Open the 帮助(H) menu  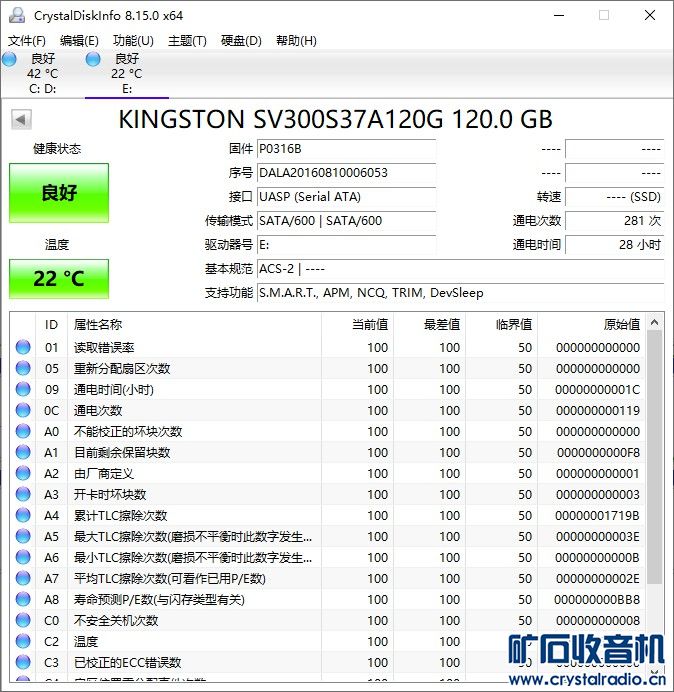pos(296,41)
